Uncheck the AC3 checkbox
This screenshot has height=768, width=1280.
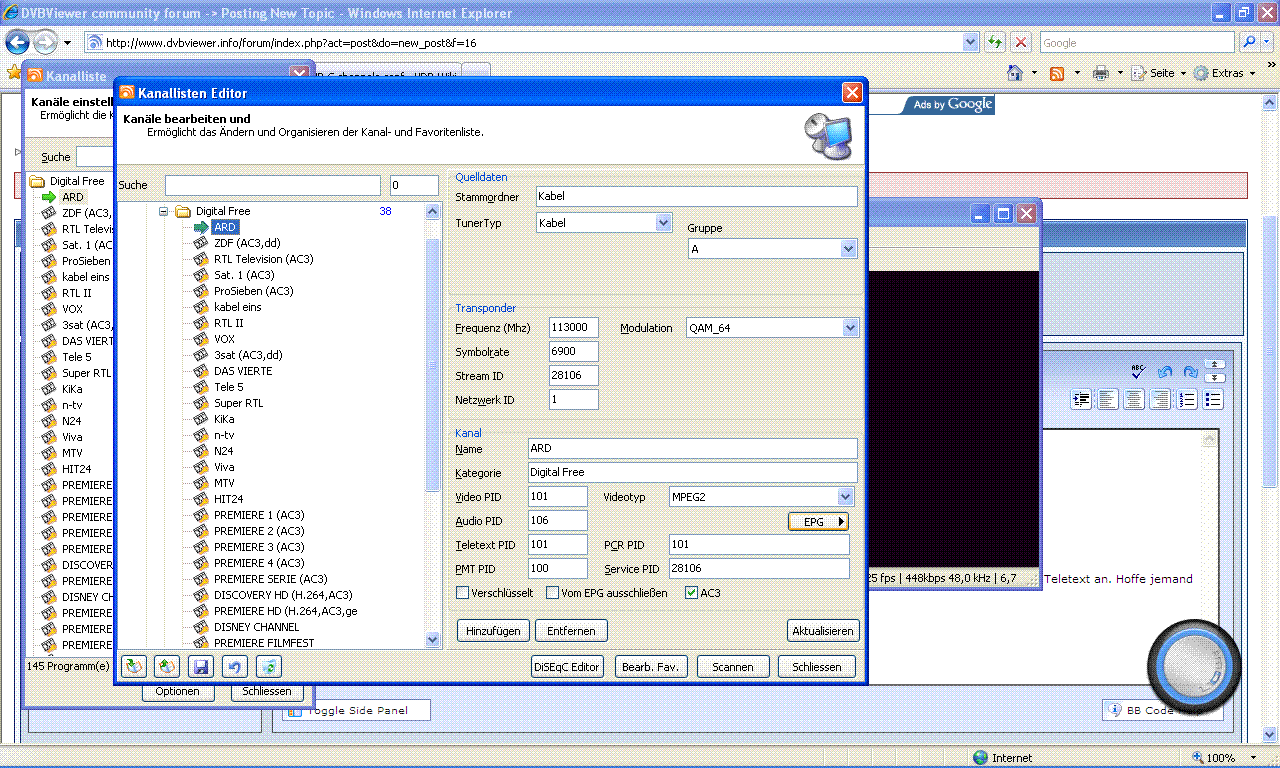691,593
